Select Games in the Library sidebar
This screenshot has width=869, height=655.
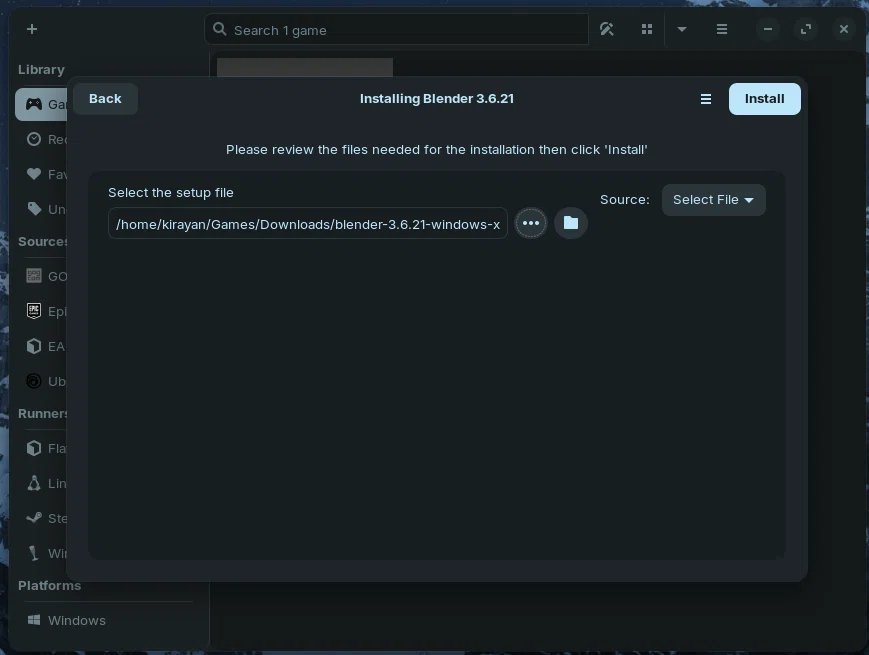tap(41, 104)
